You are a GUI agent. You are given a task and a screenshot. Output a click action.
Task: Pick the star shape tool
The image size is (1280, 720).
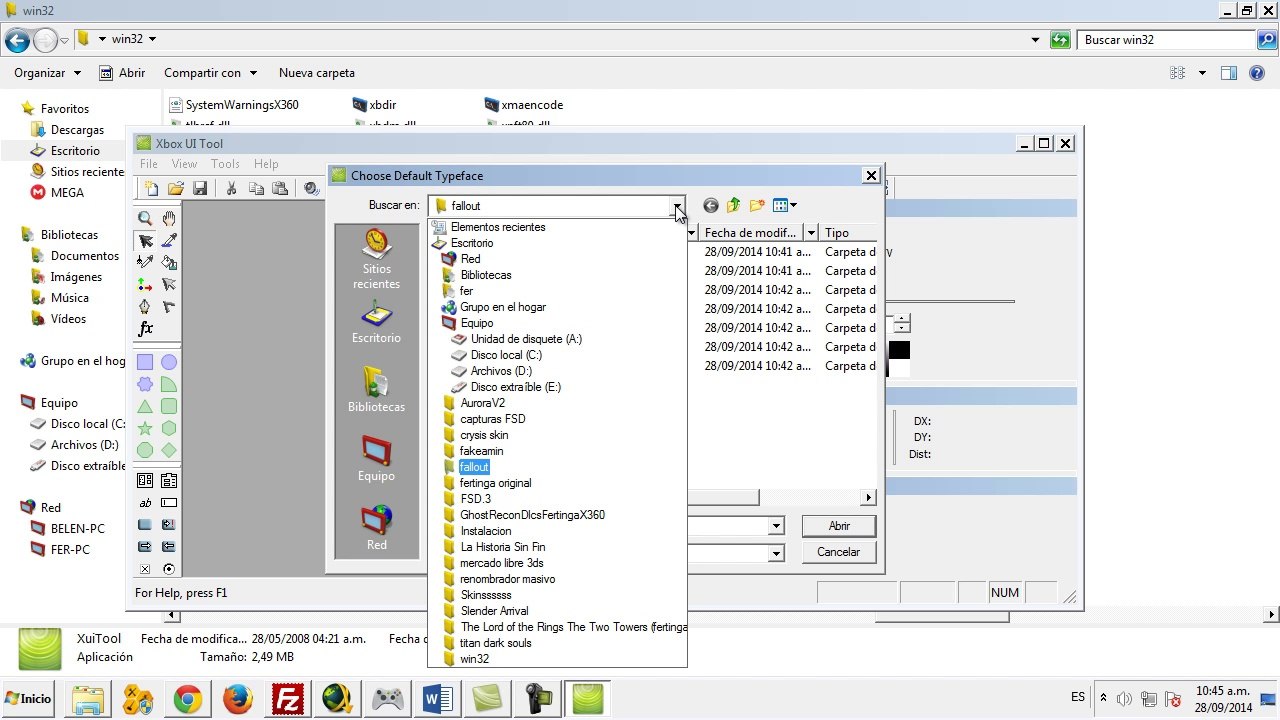click(x=146, y=428)
